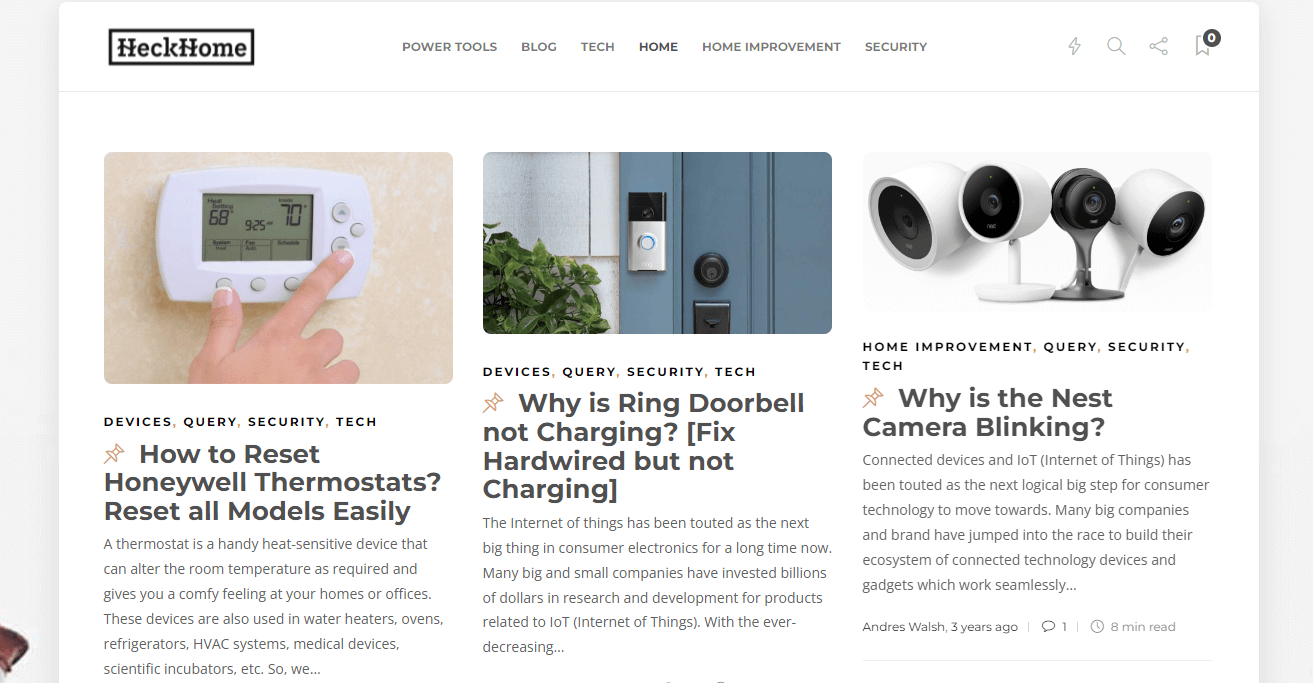Select the Security navigation item
The height and width of the screenshot is (683, 1313).
(x=896, y=47)
